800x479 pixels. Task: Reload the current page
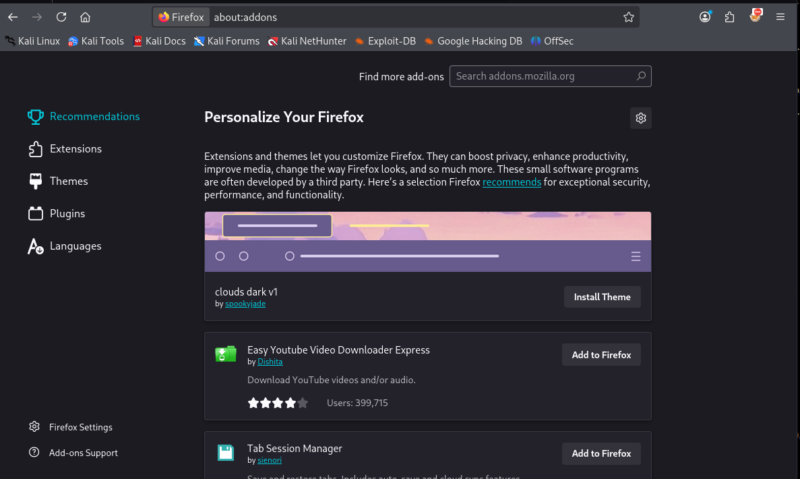click(x=61, y=17)
